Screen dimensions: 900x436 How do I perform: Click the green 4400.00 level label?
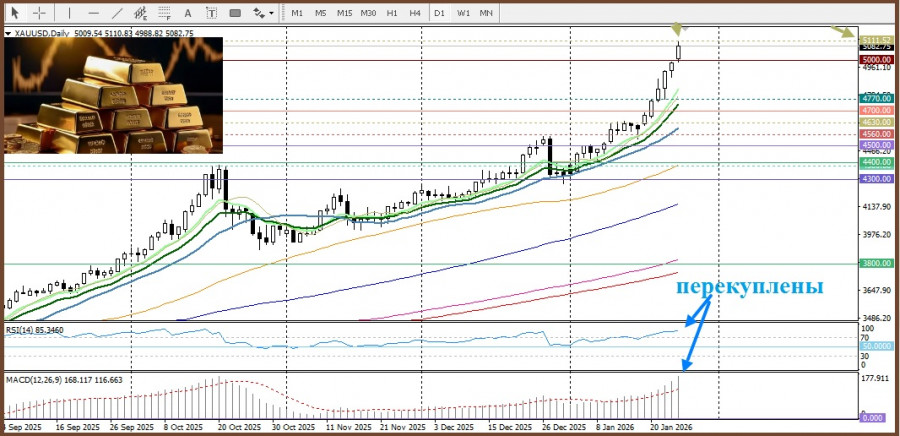[x=876, y=162]
